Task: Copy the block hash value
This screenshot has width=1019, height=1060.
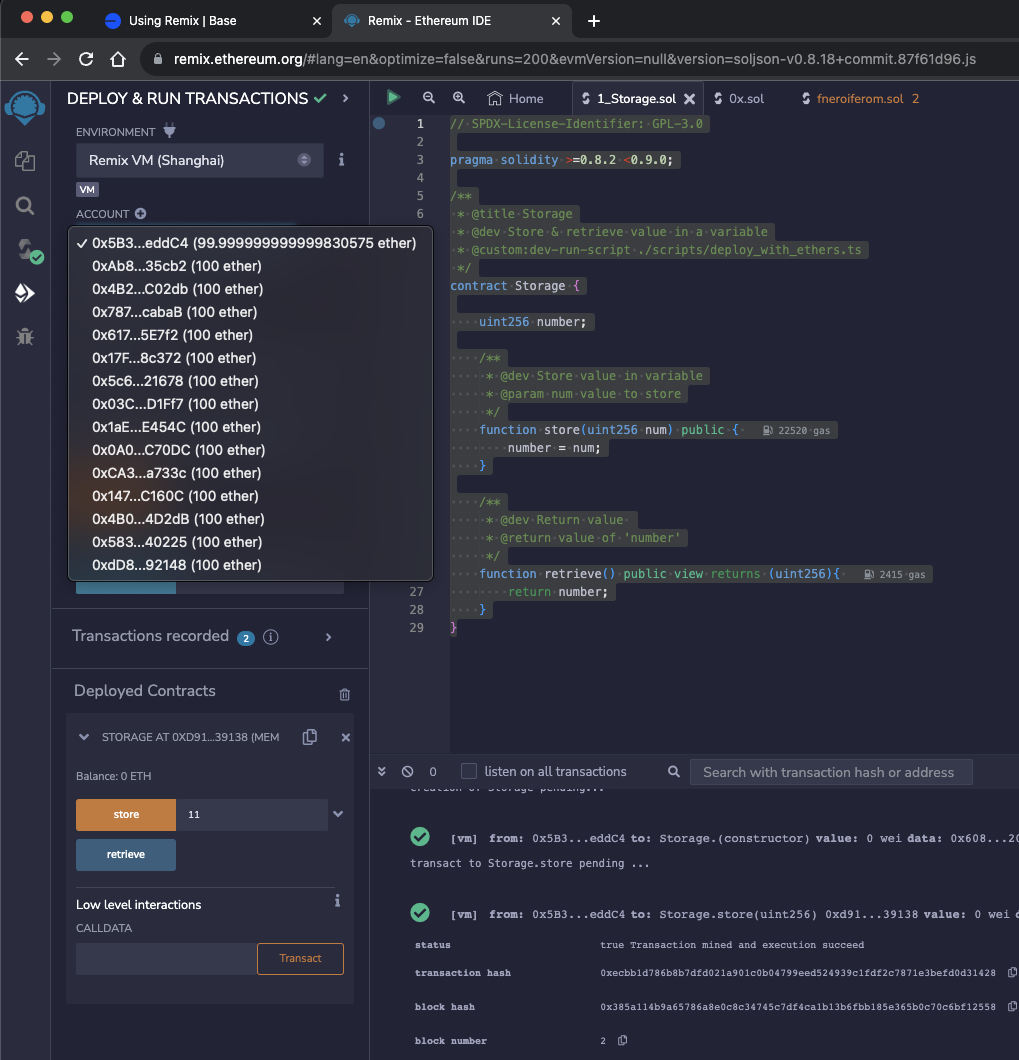Action: point(1012,1007)
